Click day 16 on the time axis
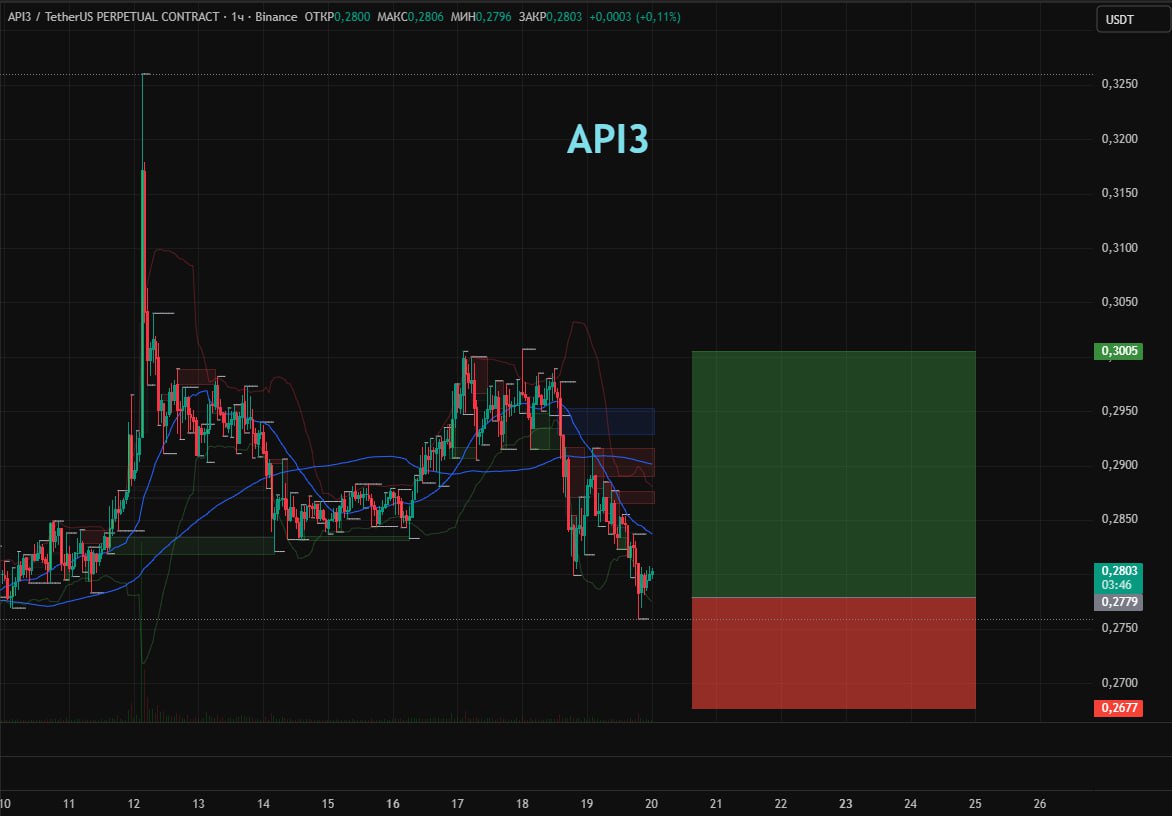Viewport: 1172px width, 816px height. coord(392,804)
